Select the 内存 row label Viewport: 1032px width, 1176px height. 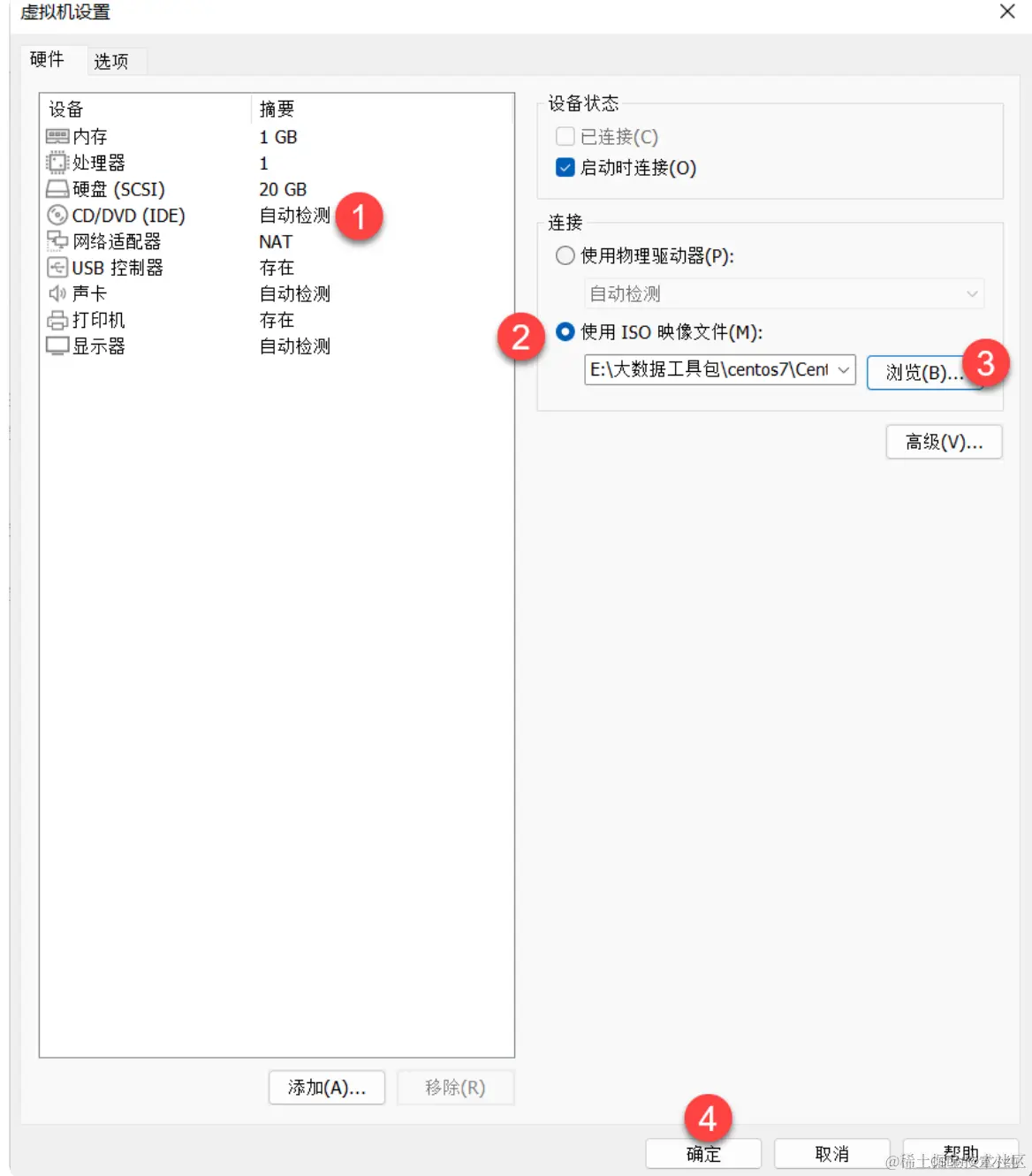click(90, 136)
